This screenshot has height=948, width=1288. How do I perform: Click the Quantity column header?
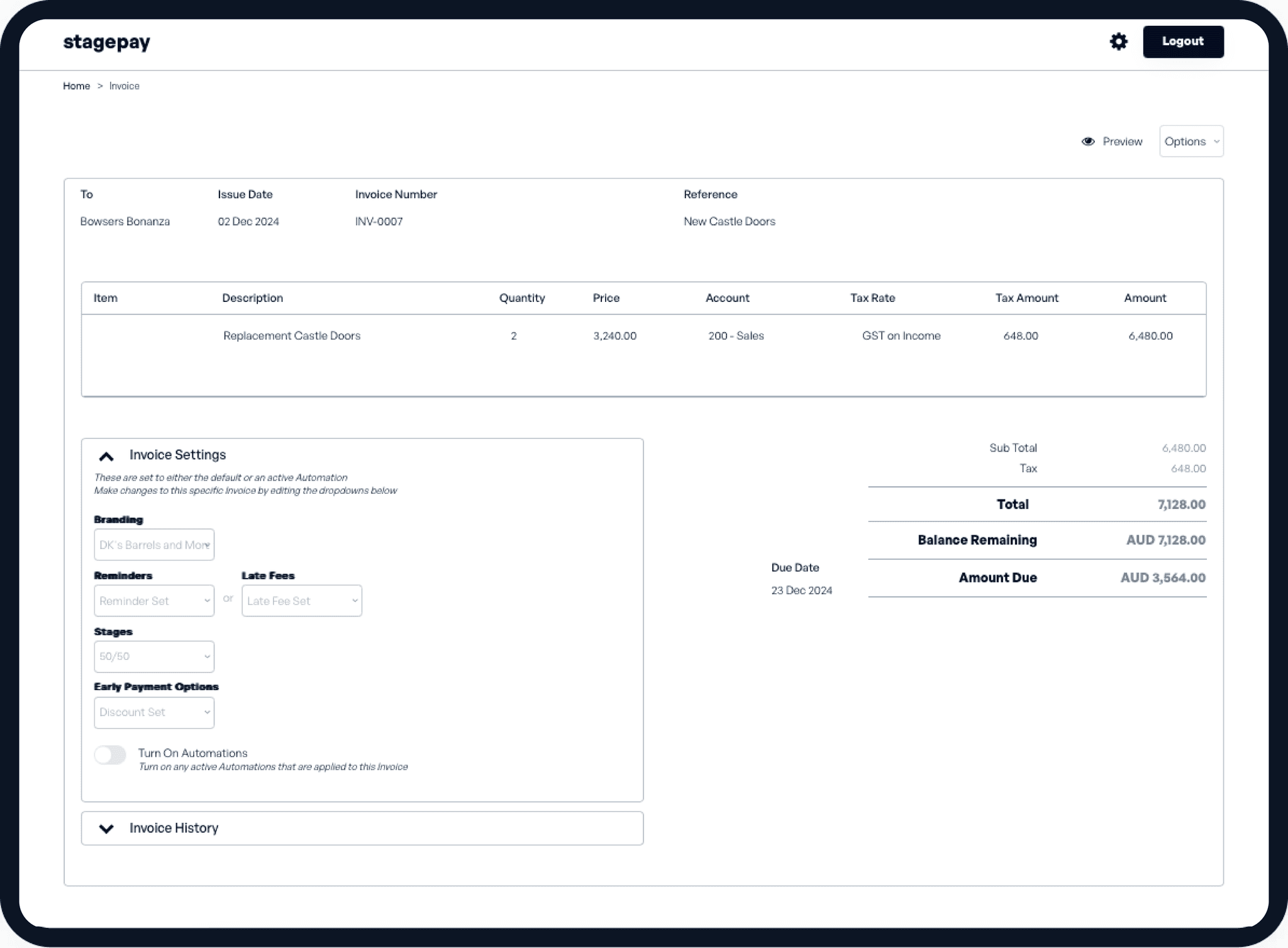522,298
